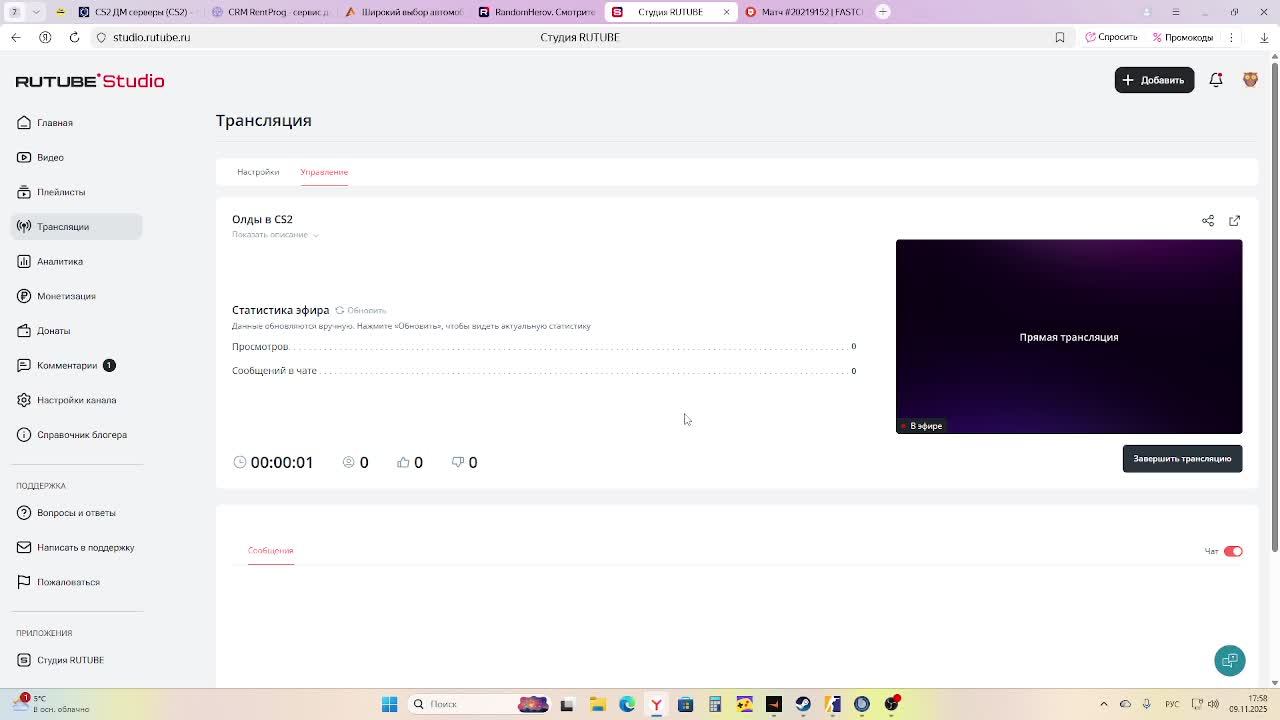The width and height of the screenshot is (1280, 720).
Task: Click the stream timer clock icon
Action: coord(239,462)
